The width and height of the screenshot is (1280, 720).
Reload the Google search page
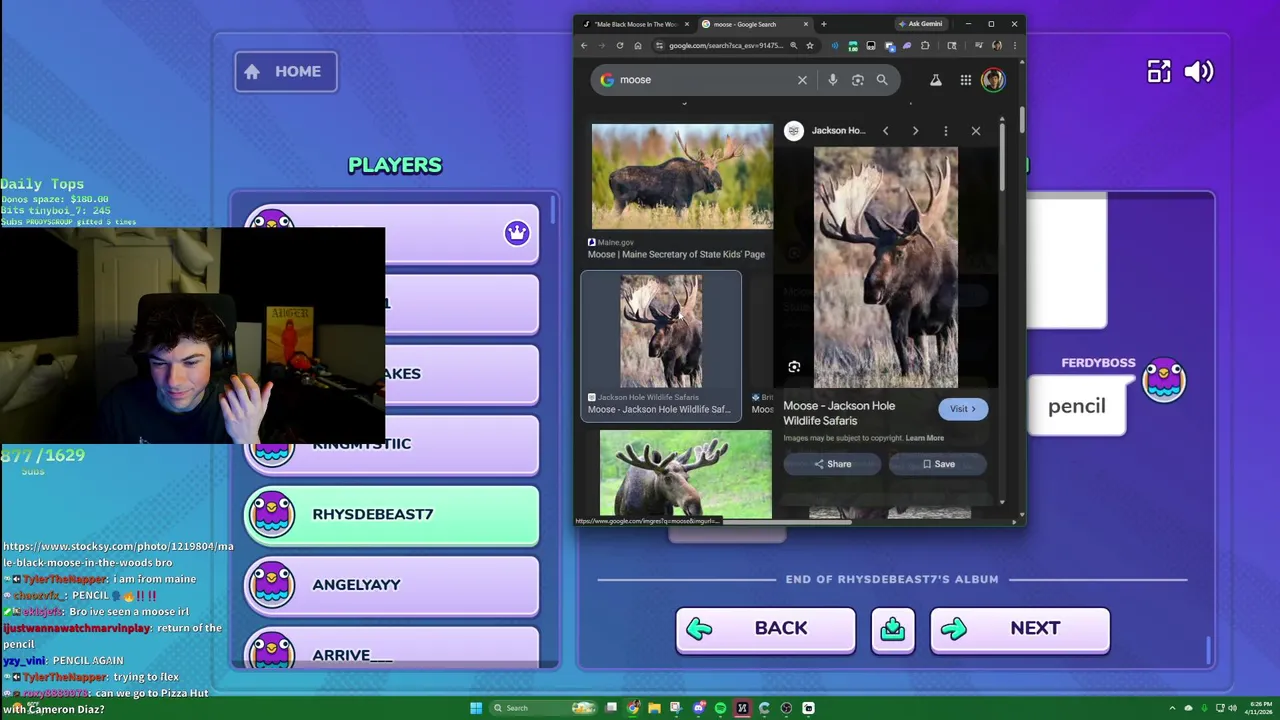coord(620,45)
